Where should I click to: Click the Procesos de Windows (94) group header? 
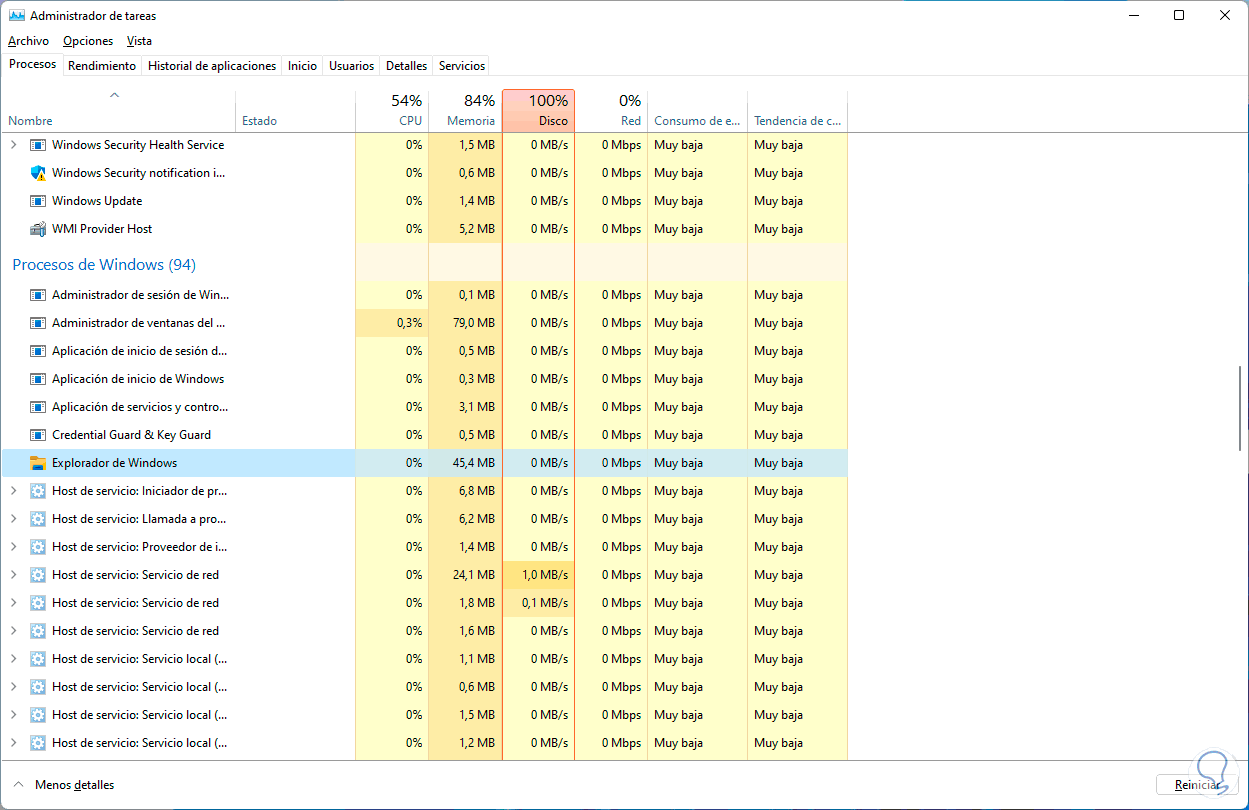104,265
